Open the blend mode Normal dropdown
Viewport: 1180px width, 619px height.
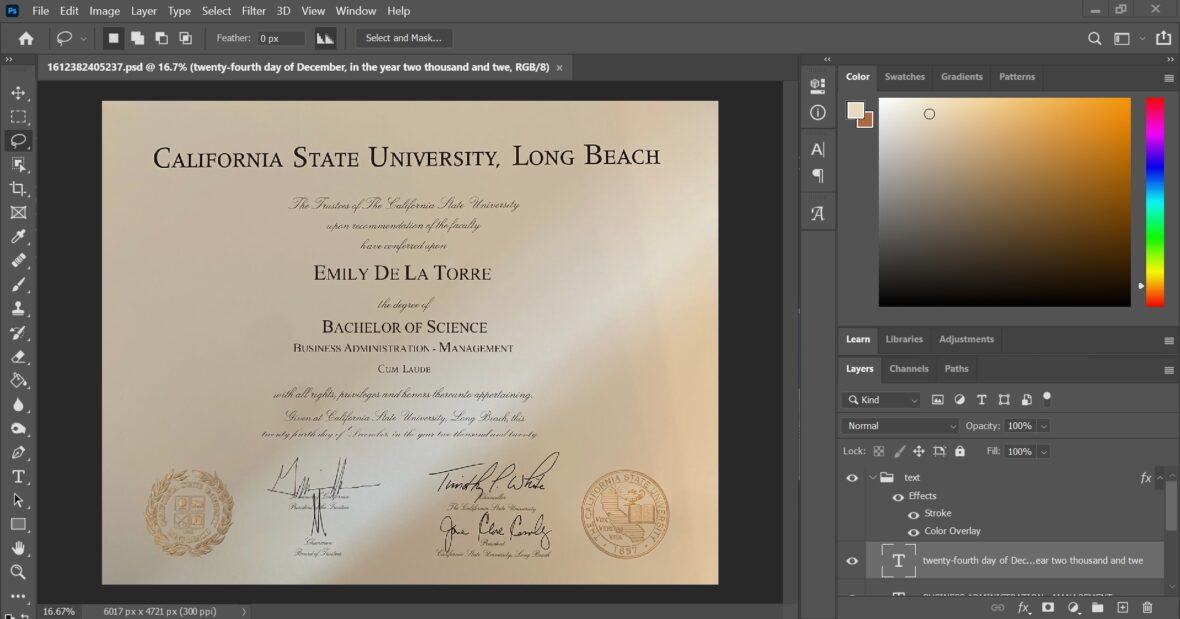coord(900,426)
